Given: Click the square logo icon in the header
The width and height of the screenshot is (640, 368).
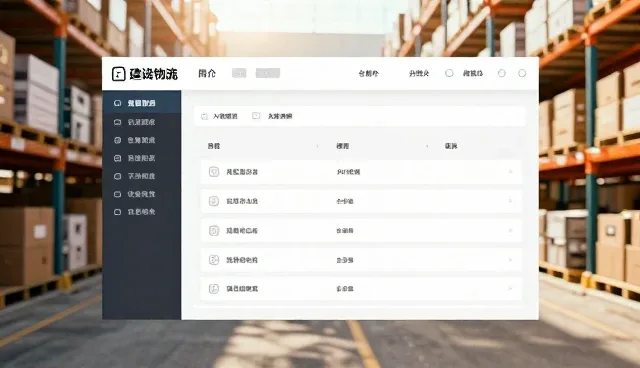Looking at the screenshot, I should tap(118, 74).
